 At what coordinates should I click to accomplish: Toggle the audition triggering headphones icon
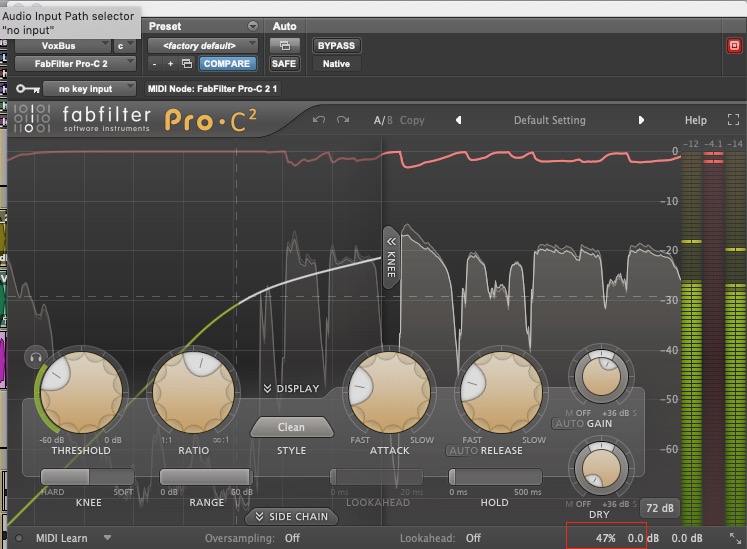[x=35, y=357]
